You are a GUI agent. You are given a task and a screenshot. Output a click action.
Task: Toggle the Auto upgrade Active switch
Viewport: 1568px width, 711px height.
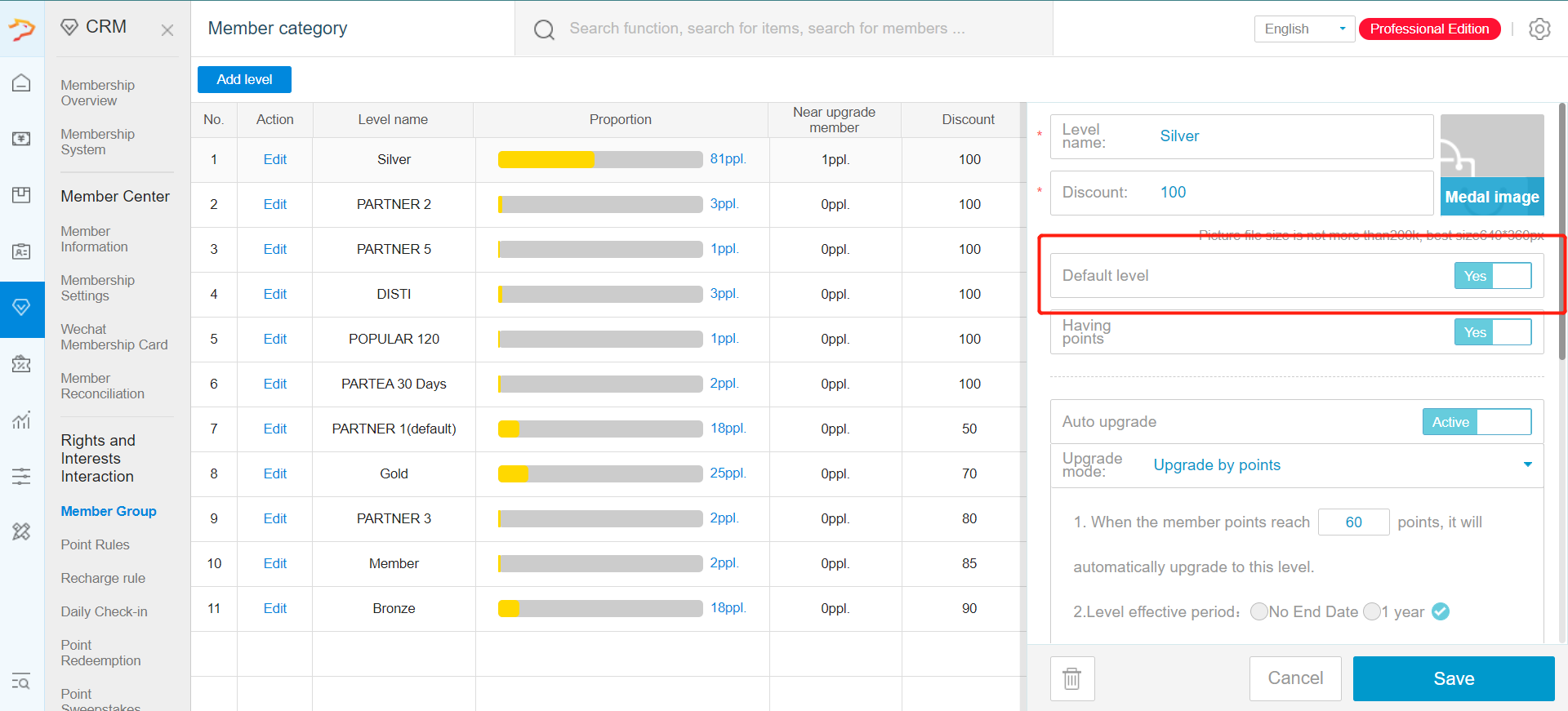tap(1477, 422)
